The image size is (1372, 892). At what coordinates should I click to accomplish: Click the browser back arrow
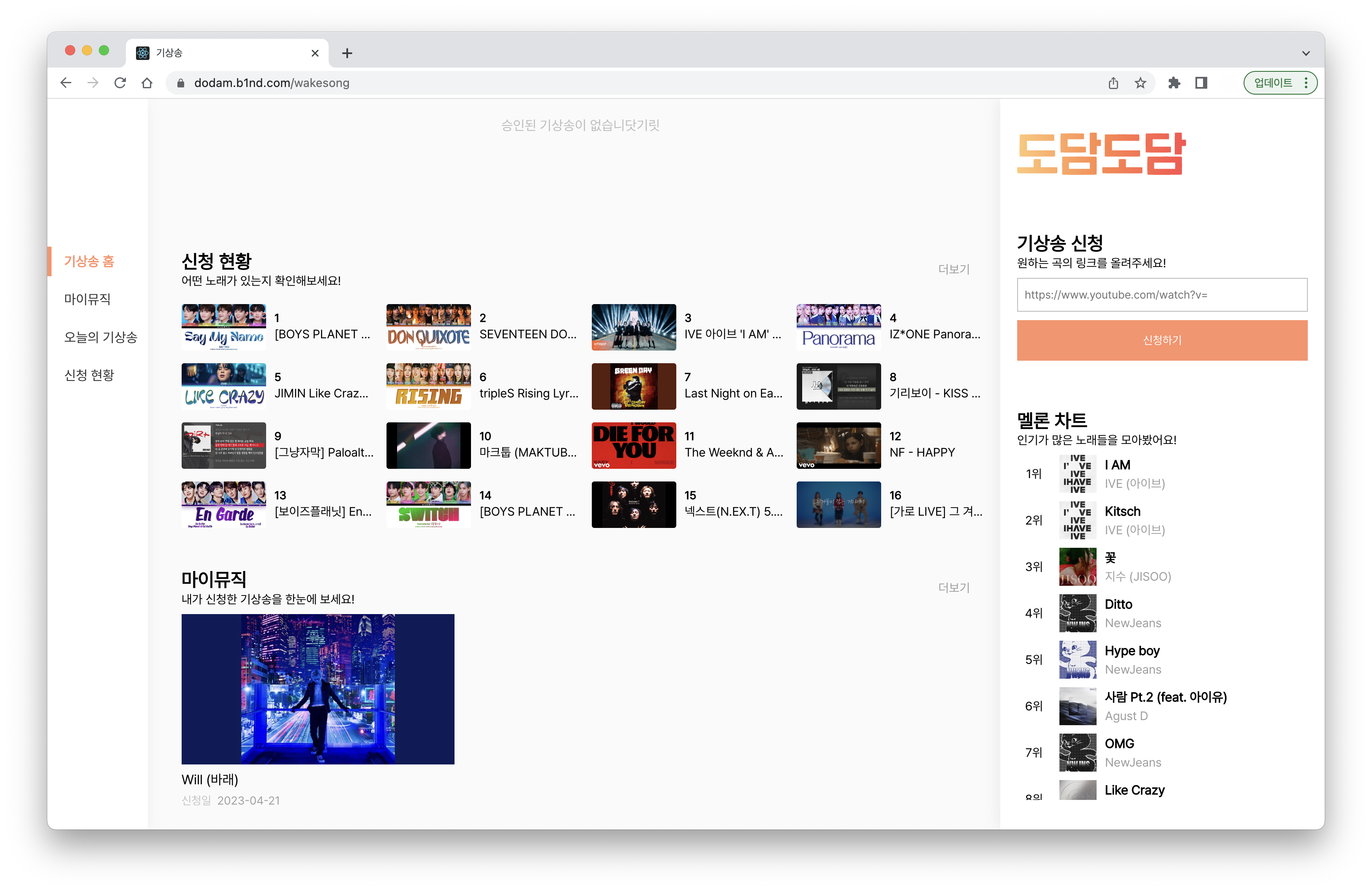(66, 83)
